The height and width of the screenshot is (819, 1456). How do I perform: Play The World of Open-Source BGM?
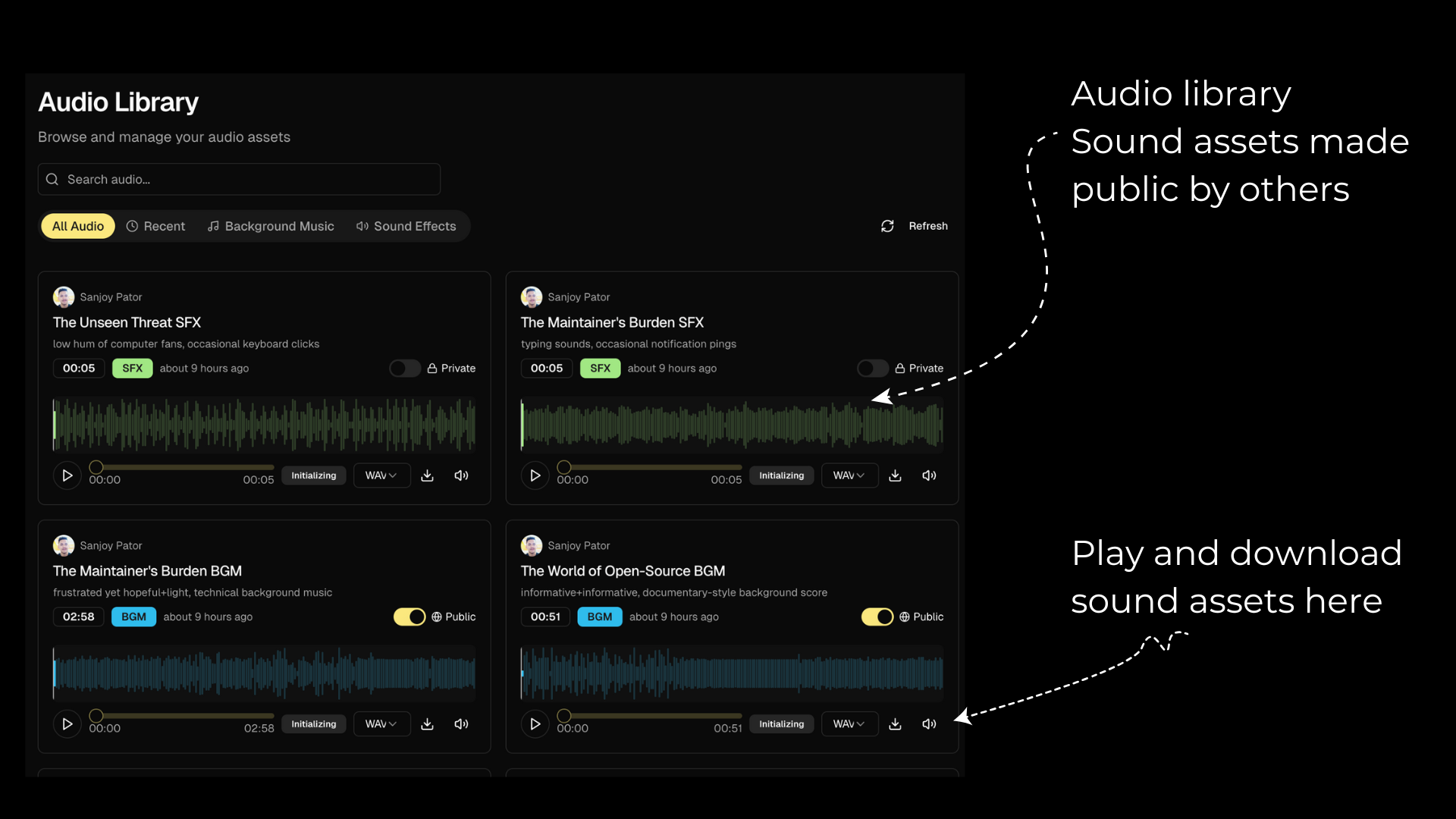tap(535, 724)
